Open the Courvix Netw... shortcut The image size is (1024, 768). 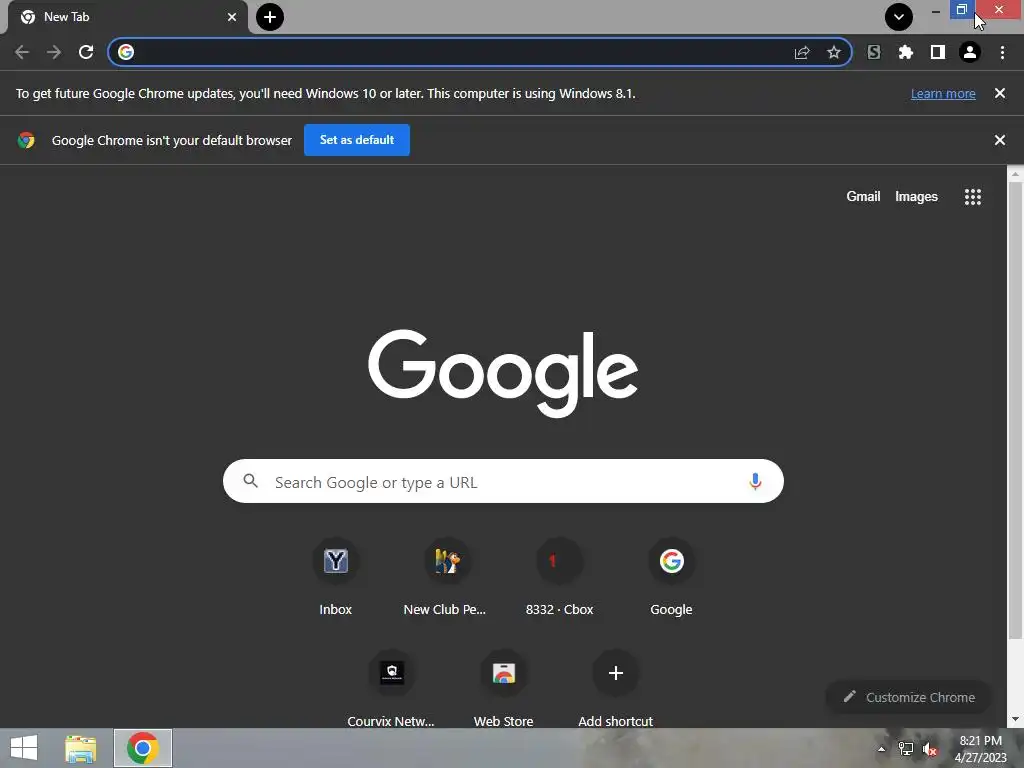click(x=391, y=688)
